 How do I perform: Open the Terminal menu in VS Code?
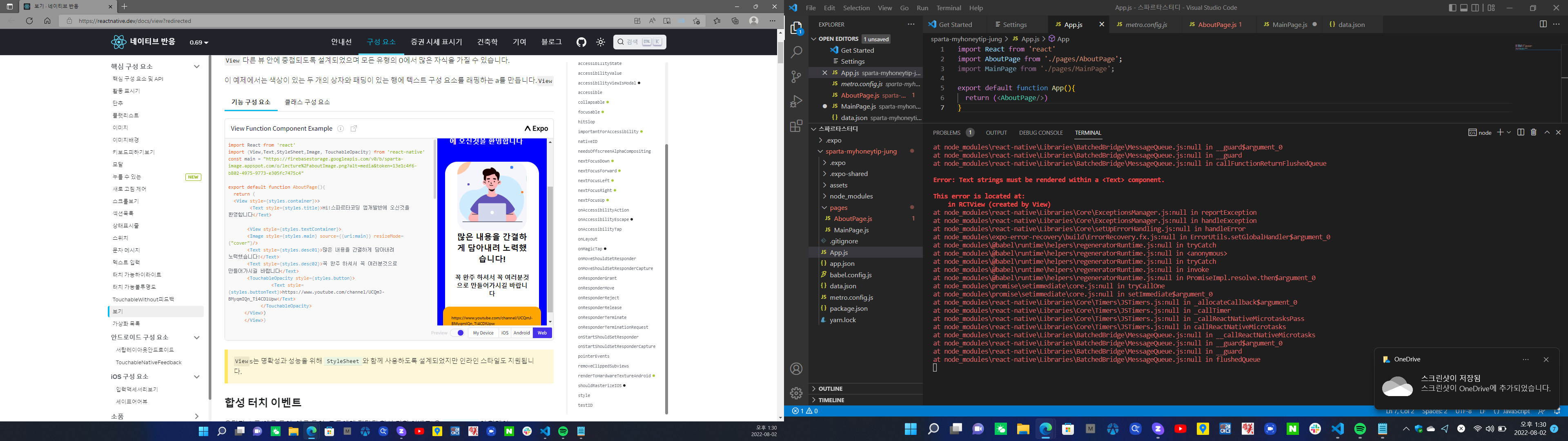pyautogui.click(x=948, y=8)
